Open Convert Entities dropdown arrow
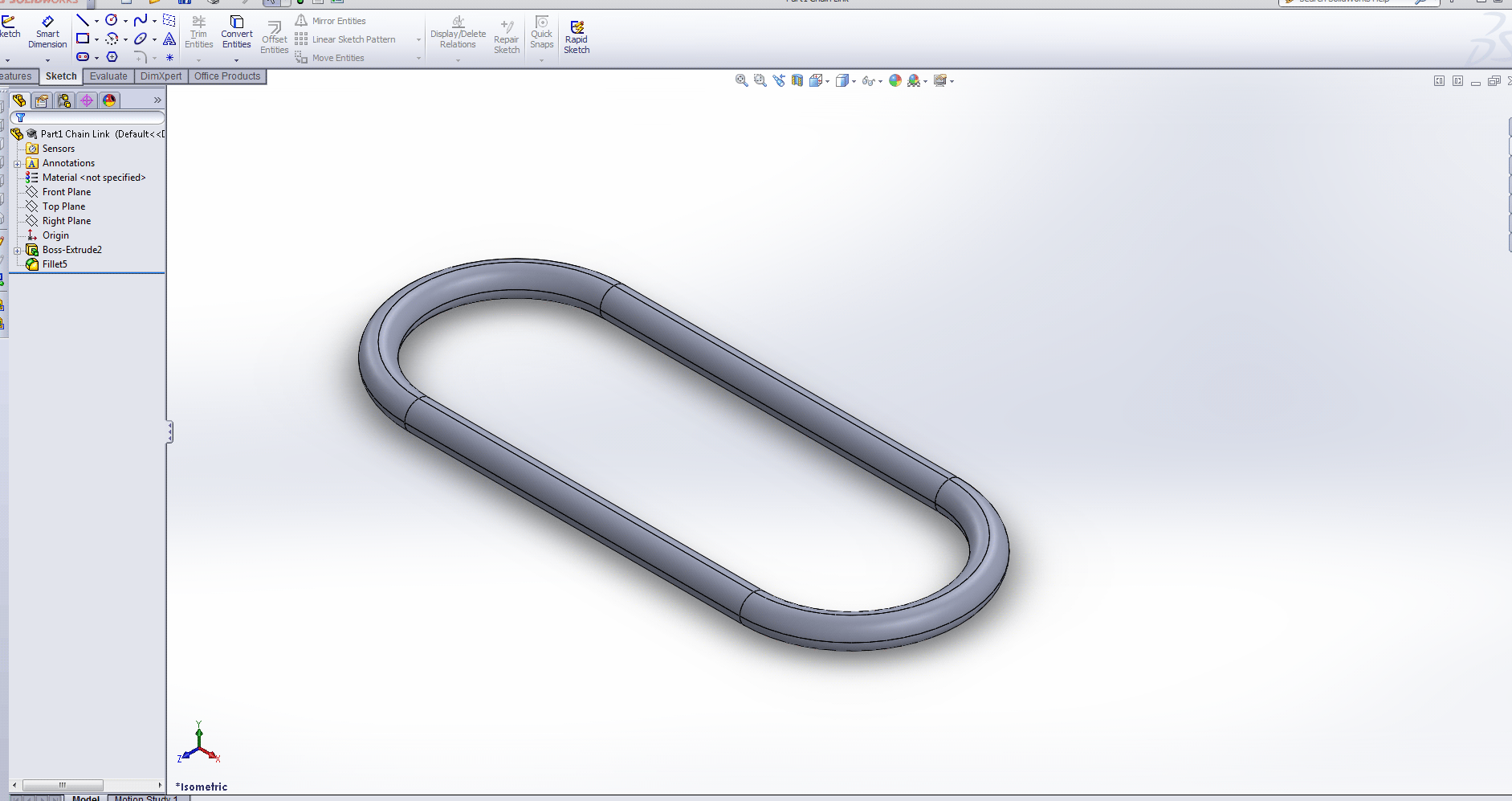The width and height of the screenshot is (1512, 801). click(x=236, y=60)
